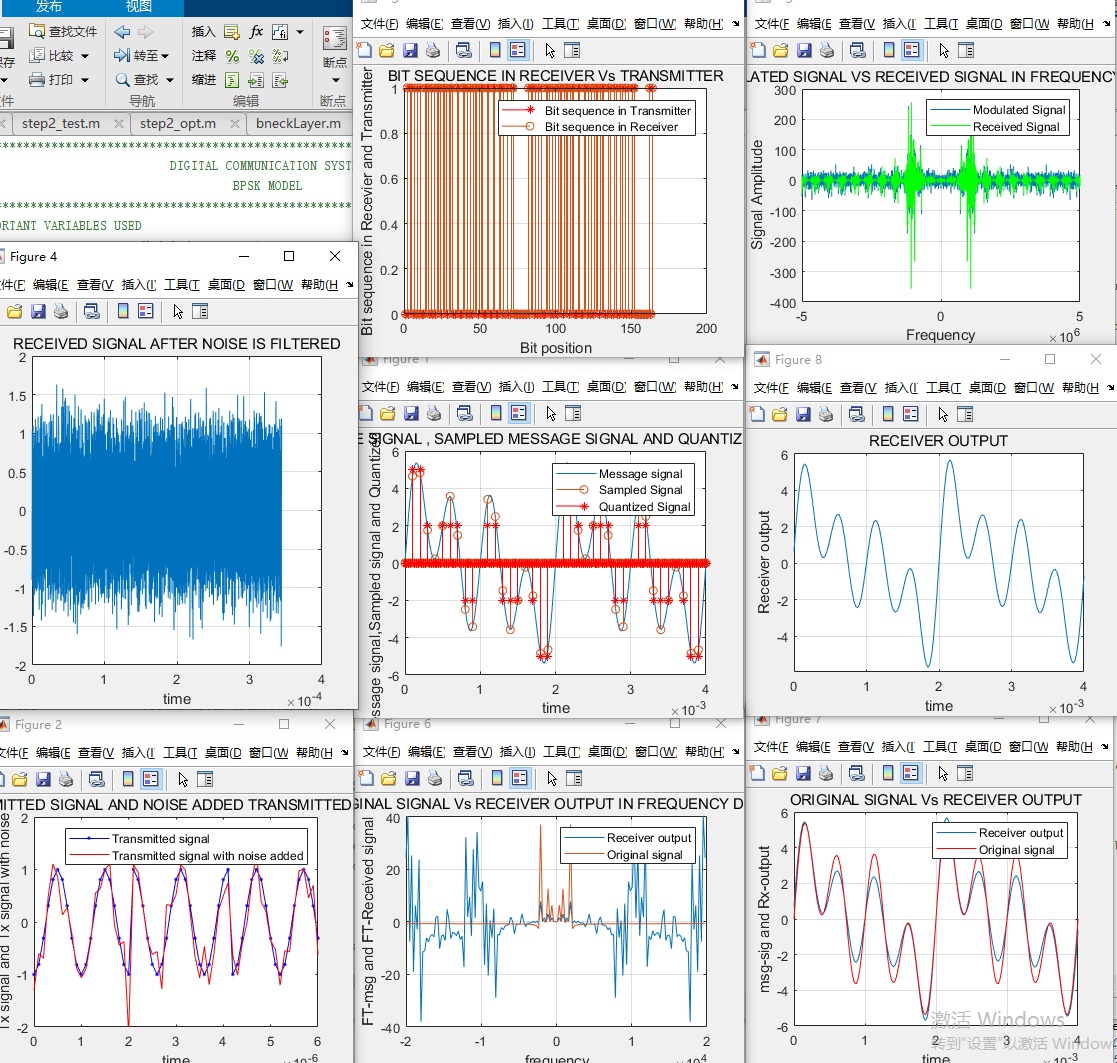Click Save icon in Figure 7 toolbar
This screenshot has height=1063, width=1117.
tap(803, 773)
